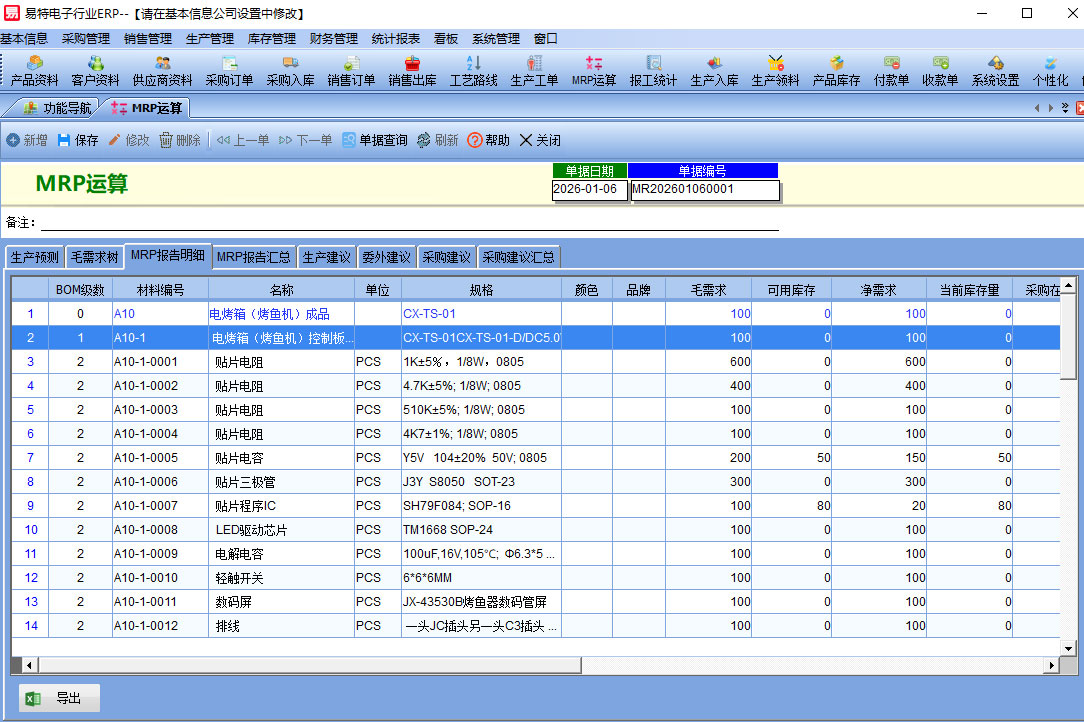Click the 采购订单 toolbar icon
This screenshot has height=722, width=1084.
coord(229,71)
